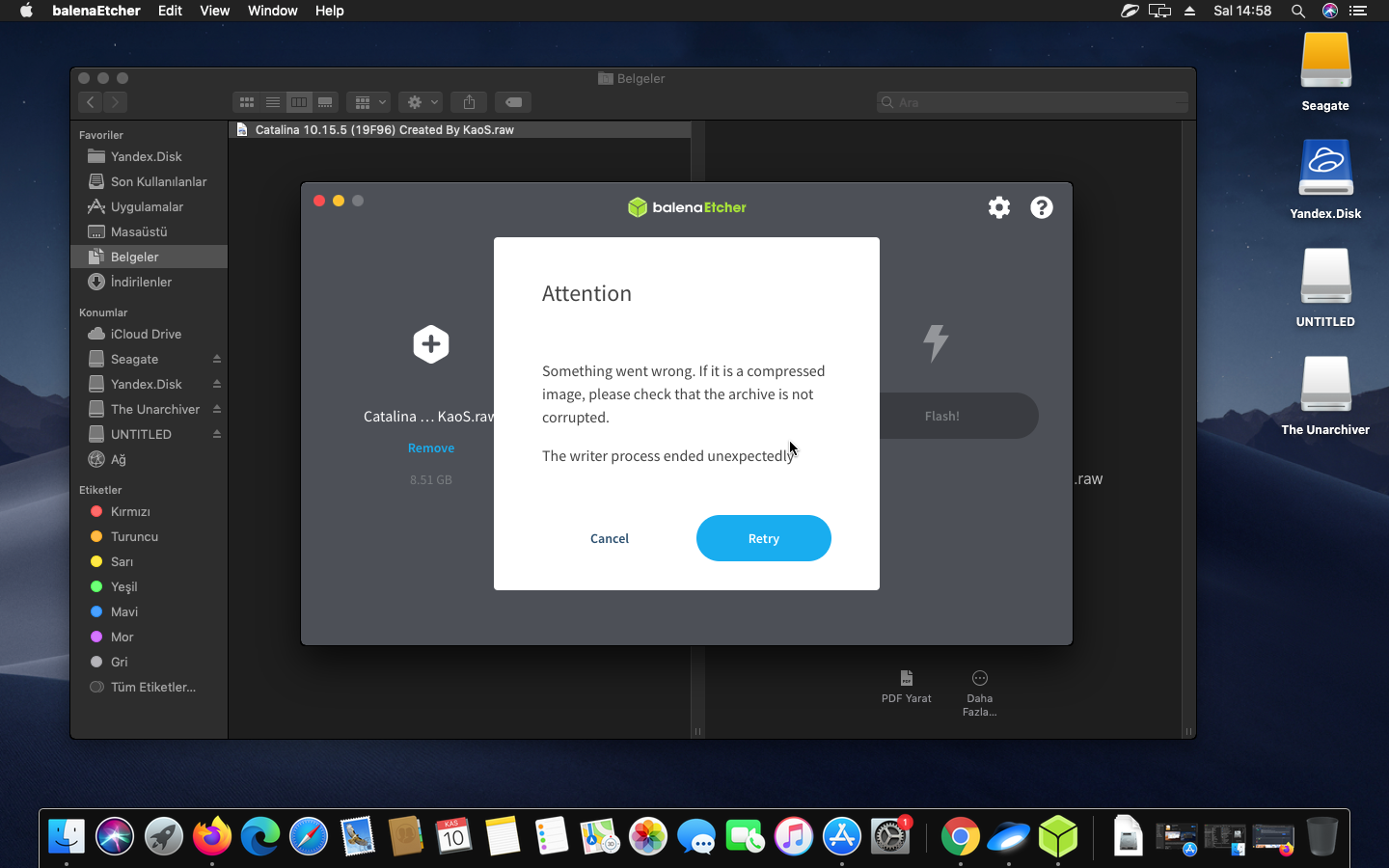Image resolution: width=1389 pixels, height=868 pixels.
Task: Click the Finder edit tags button
Action: pos(513,102)
